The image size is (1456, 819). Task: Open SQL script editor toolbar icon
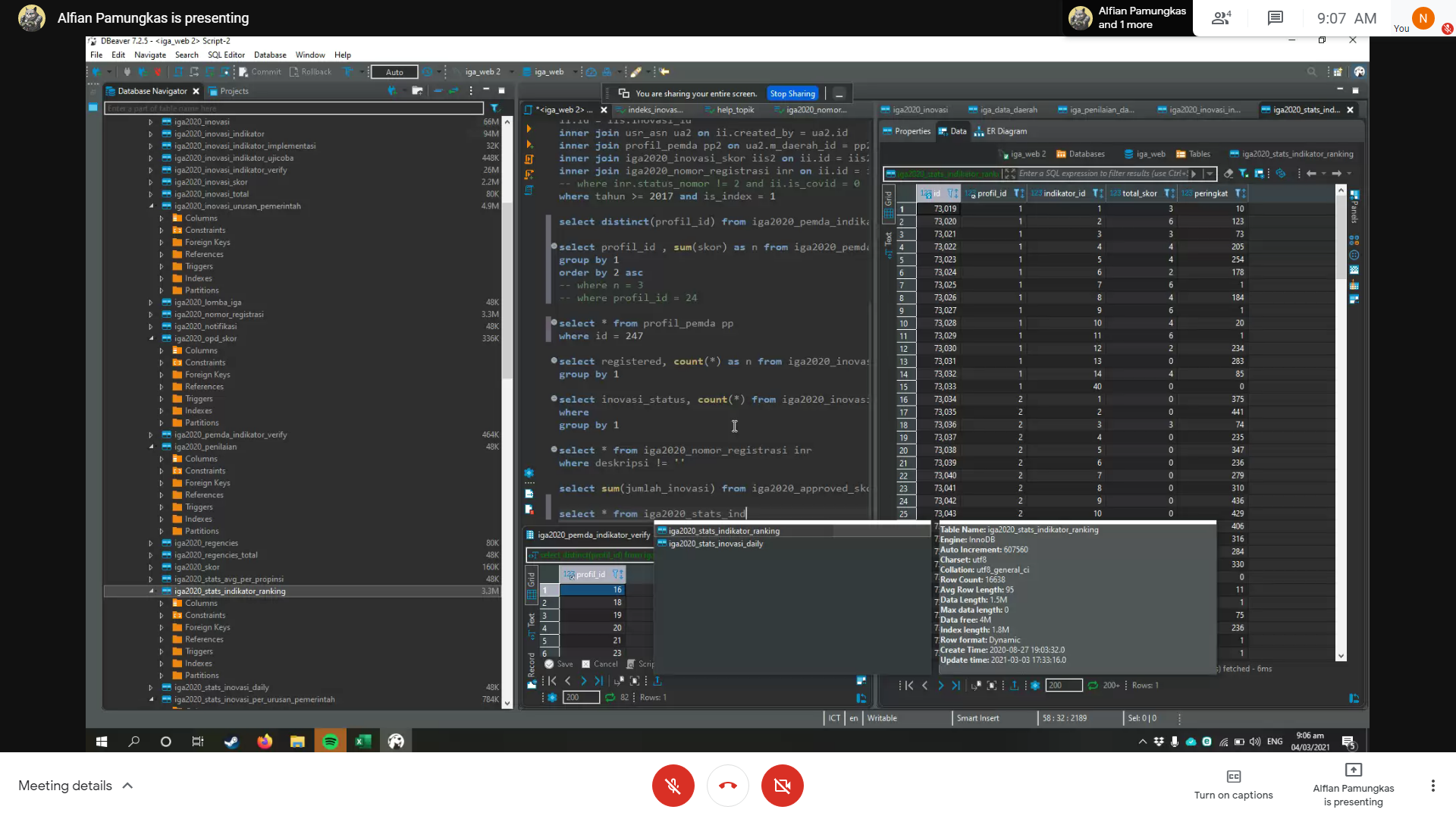(x=178, y=72)
